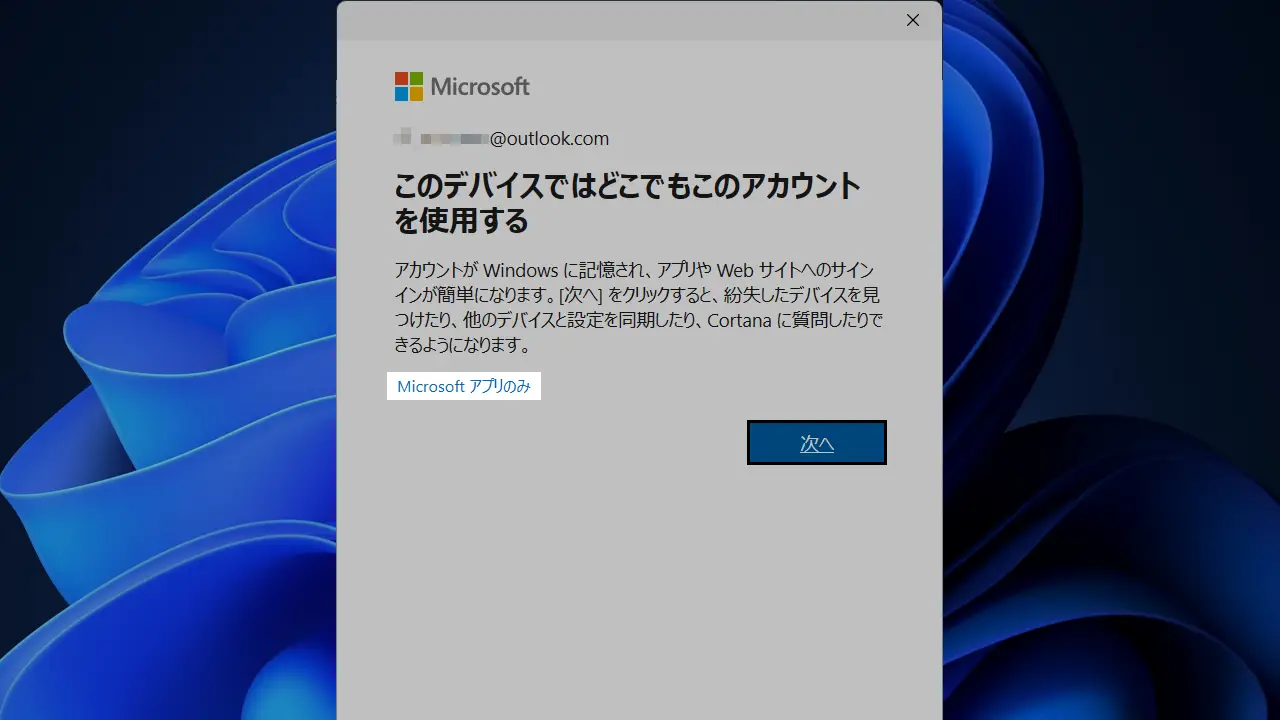Click the word Cortana in the description
1280x720 pixels.
tap(741, 321)
